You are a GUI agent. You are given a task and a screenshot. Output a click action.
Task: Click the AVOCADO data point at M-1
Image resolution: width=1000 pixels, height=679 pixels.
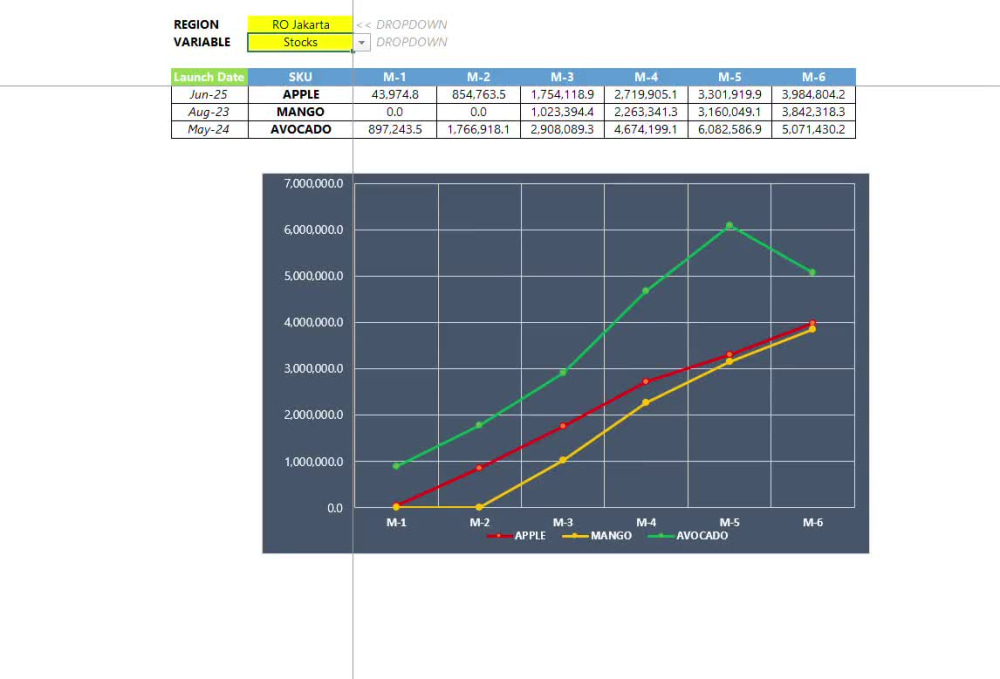click(396, 466)
